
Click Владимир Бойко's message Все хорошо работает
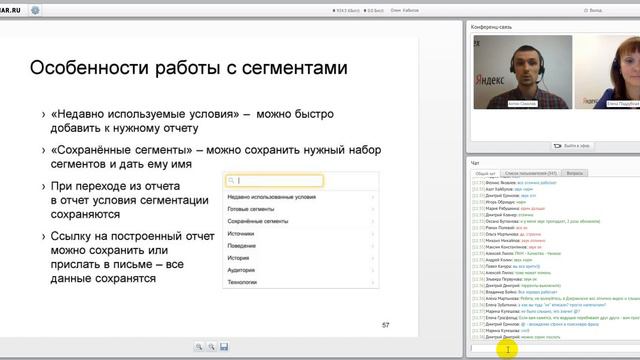[x=515, y=292]
